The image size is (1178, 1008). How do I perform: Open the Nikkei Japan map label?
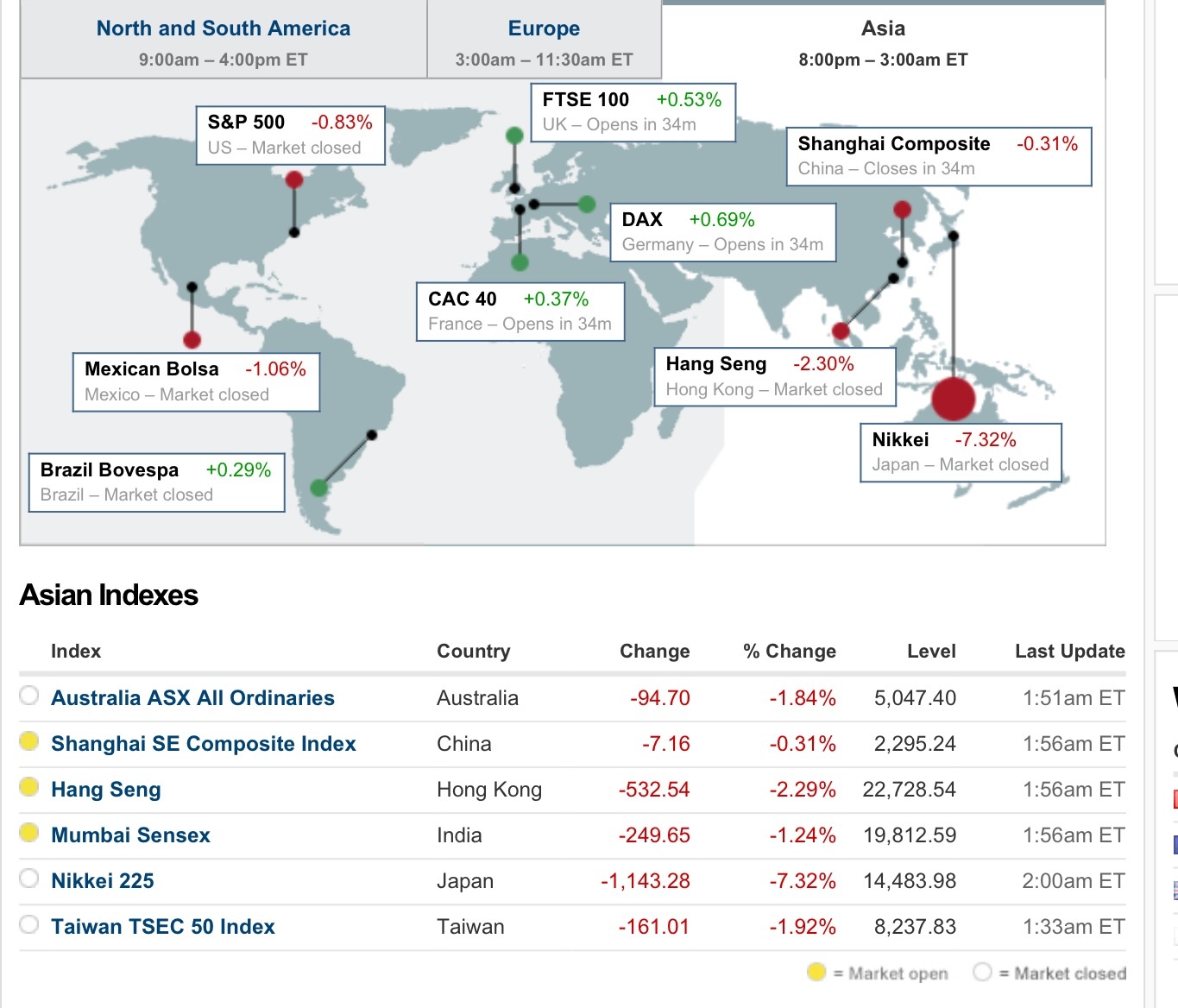pos(961,452)
